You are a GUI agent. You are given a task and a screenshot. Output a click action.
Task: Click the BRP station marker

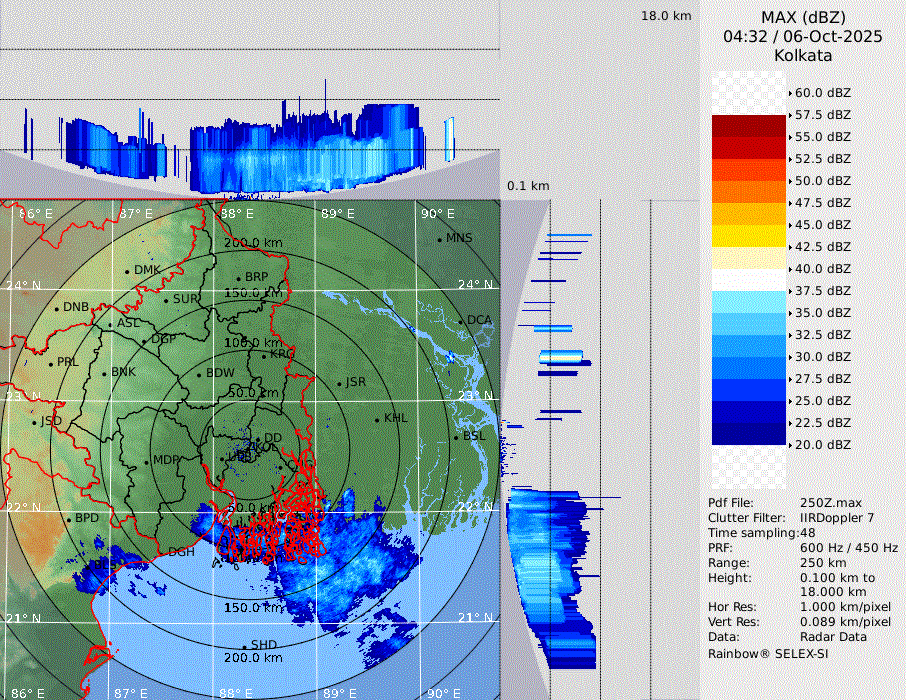click(x=238, y=278)
